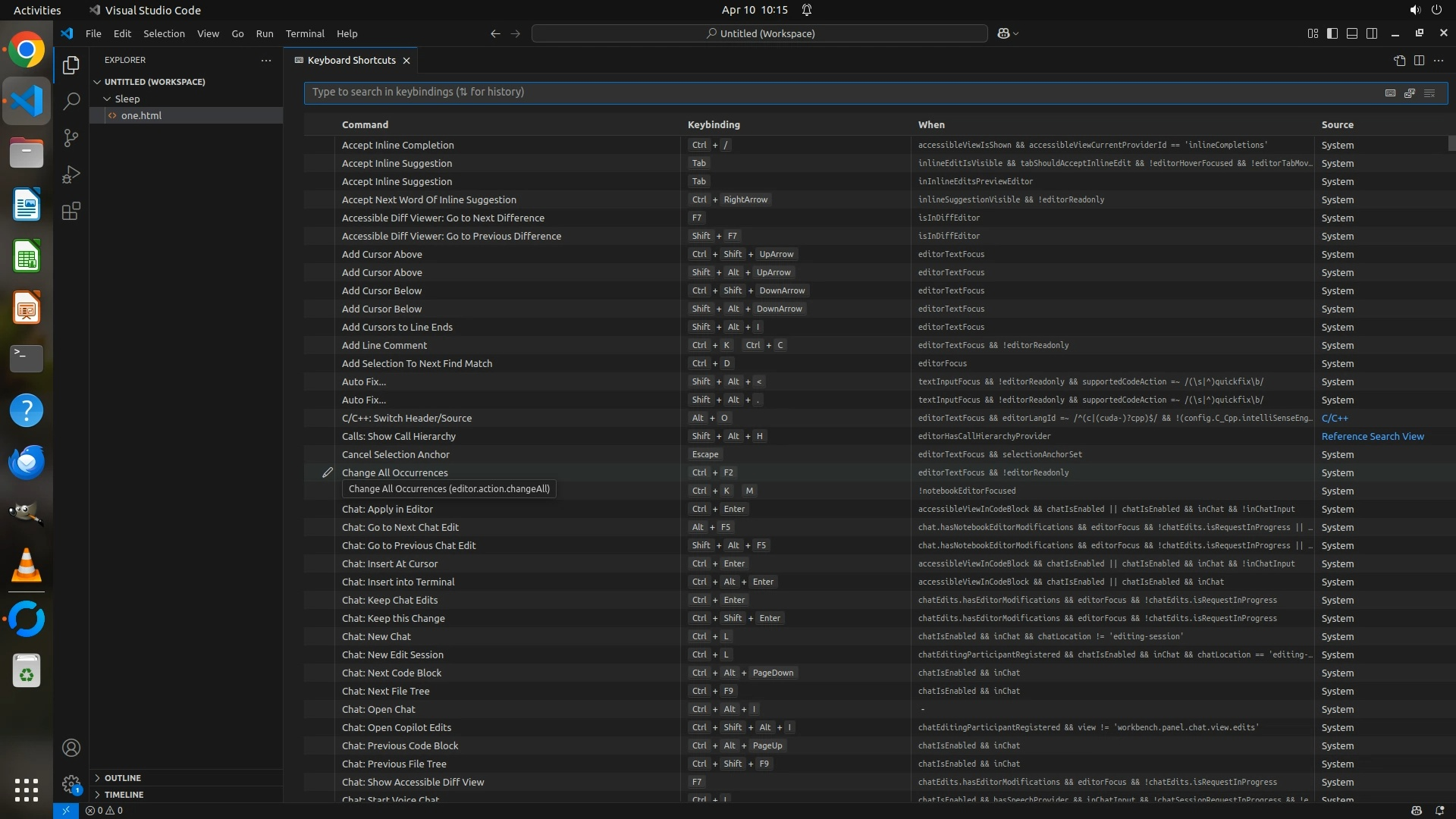Open the Manage gear icon

[x=71, y=783]
